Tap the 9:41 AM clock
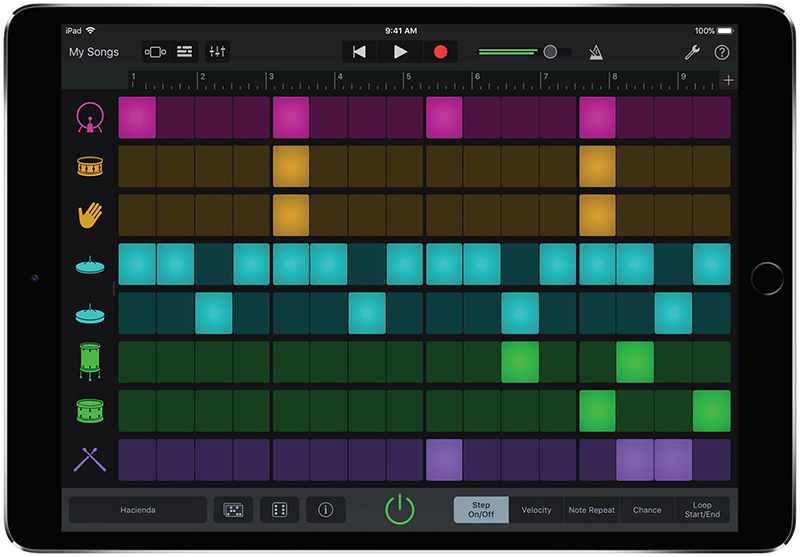Screen dimensions: 800x557 [401, 31]
